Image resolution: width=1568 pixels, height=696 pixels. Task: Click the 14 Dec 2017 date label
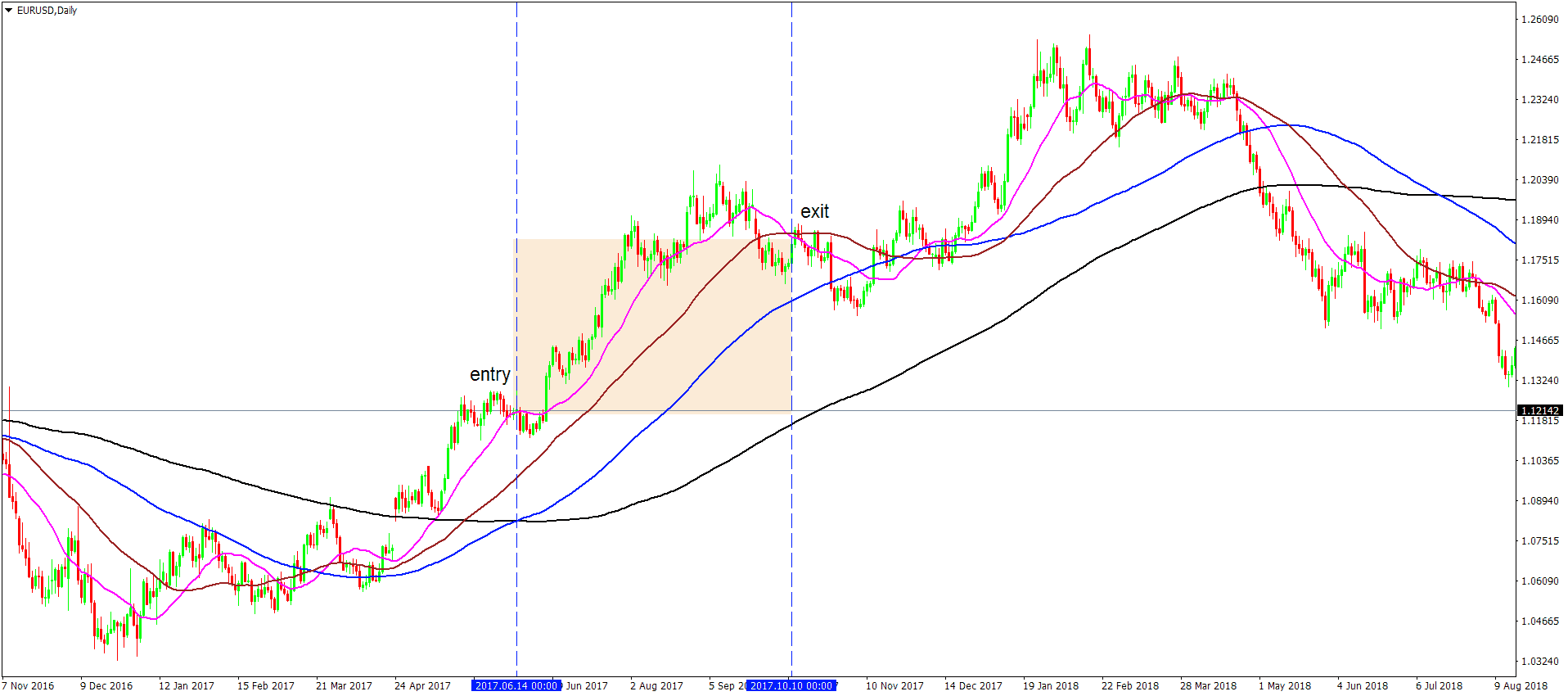pos(973,685)
